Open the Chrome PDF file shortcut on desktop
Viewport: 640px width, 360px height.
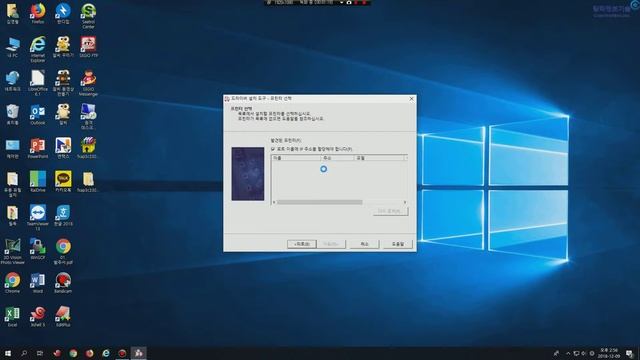click(63, 251)
